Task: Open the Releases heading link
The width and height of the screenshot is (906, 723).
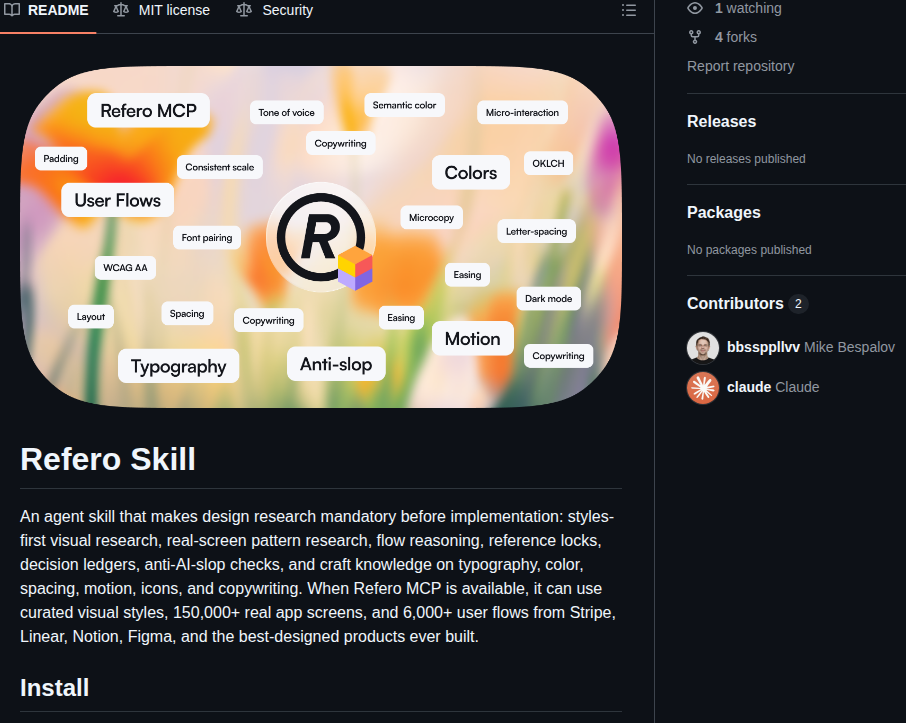Action: point(721,121)
